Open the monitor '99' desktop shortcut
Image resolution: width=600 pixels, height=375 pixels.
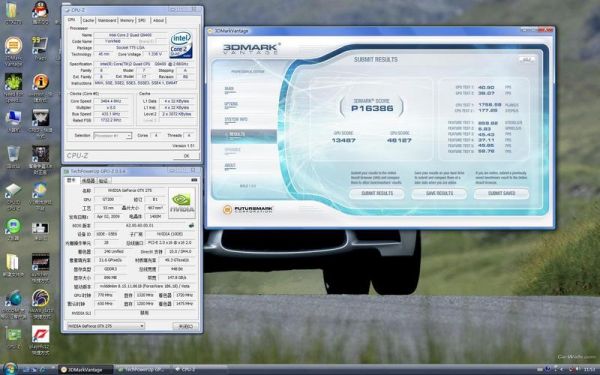(x=40, y=46)
